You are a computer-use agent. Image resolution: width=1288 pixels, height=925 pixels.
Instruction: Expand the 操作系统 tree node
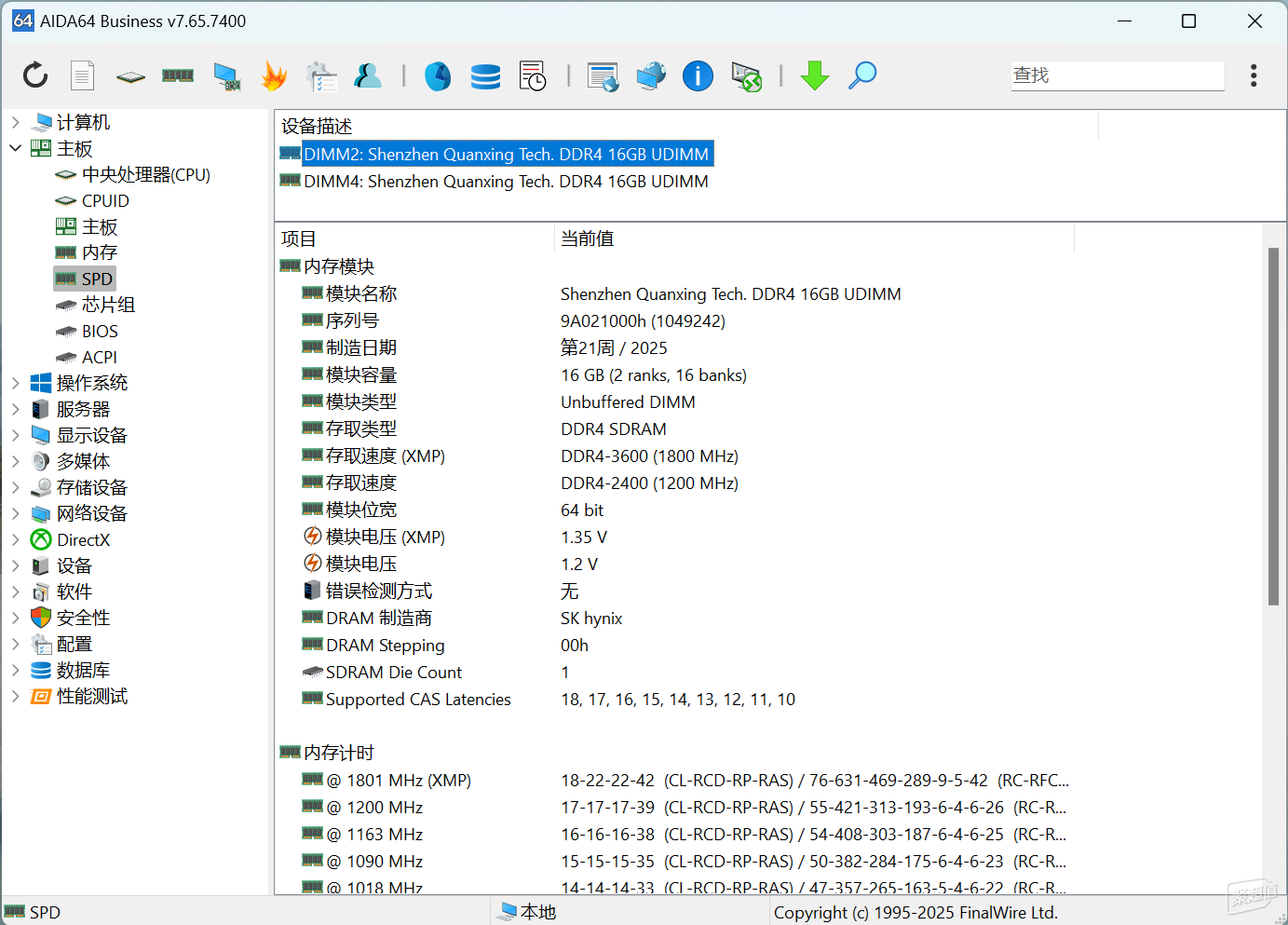(16, 383)
